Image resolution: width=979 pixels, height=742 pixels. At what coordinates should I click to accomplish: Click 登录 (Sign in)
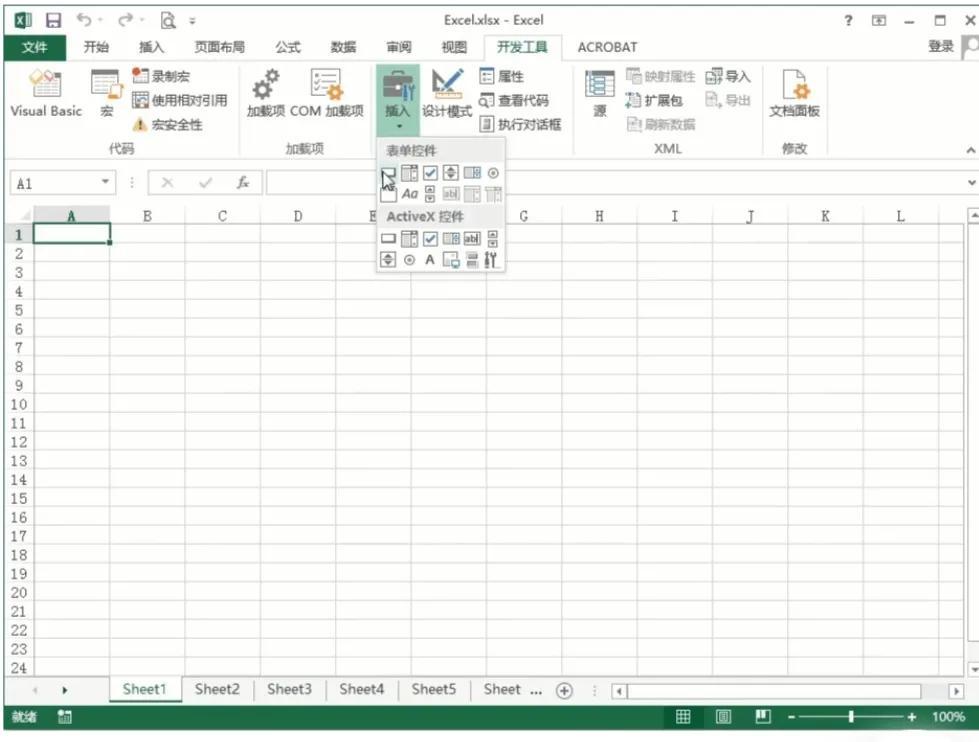pos(941,46)
